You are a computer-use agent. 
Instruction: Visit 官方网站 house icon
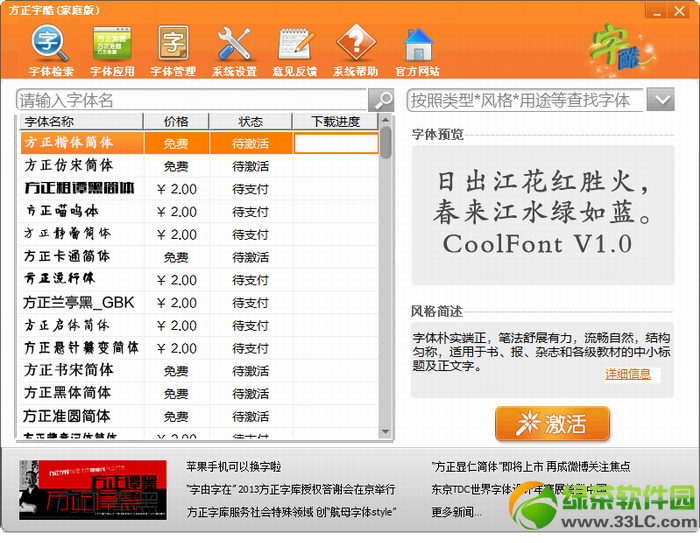(417, 50)
